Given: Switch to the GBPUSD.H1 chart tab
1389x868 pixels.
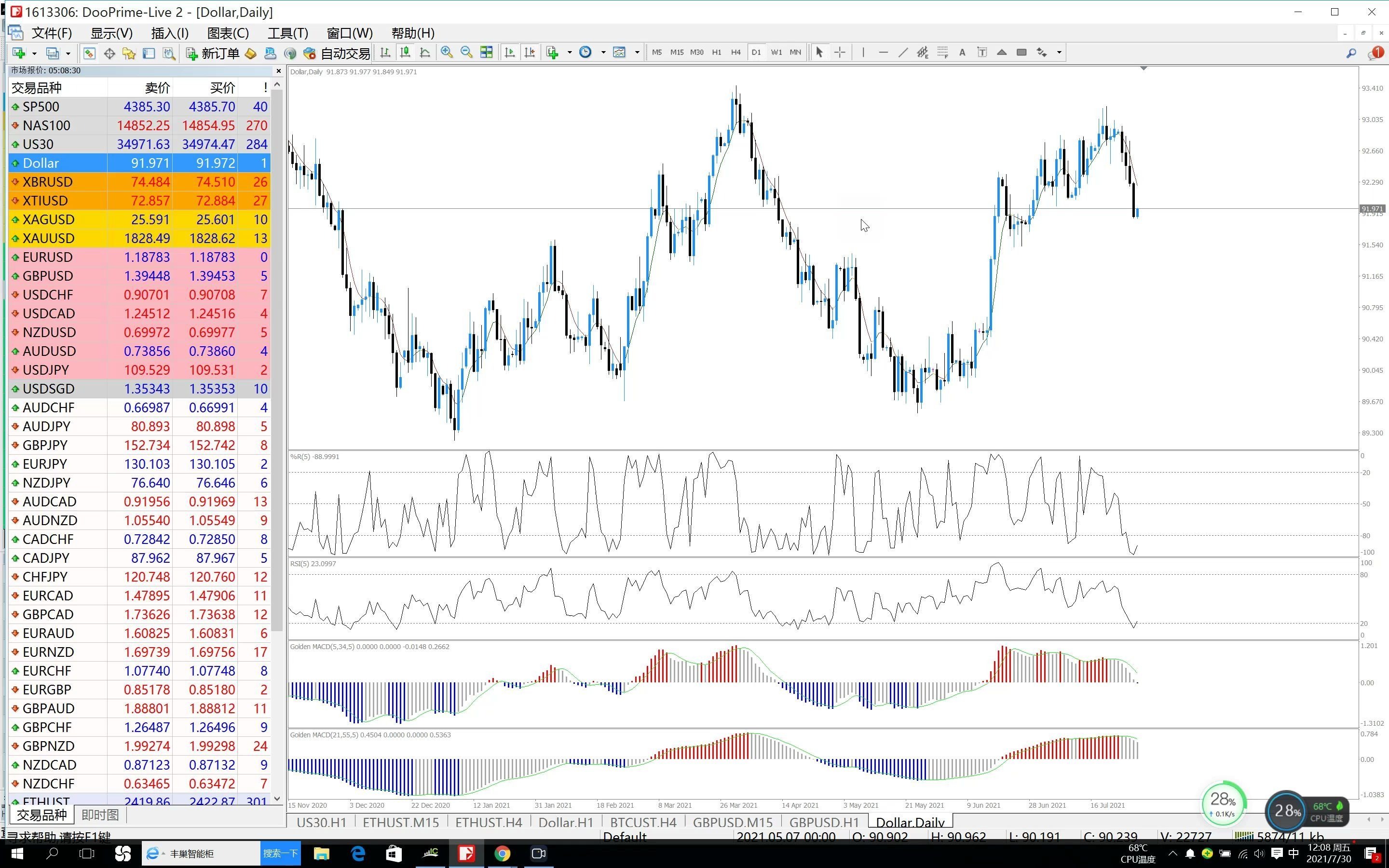Looking at the screenshot, I should coord(824,822).
